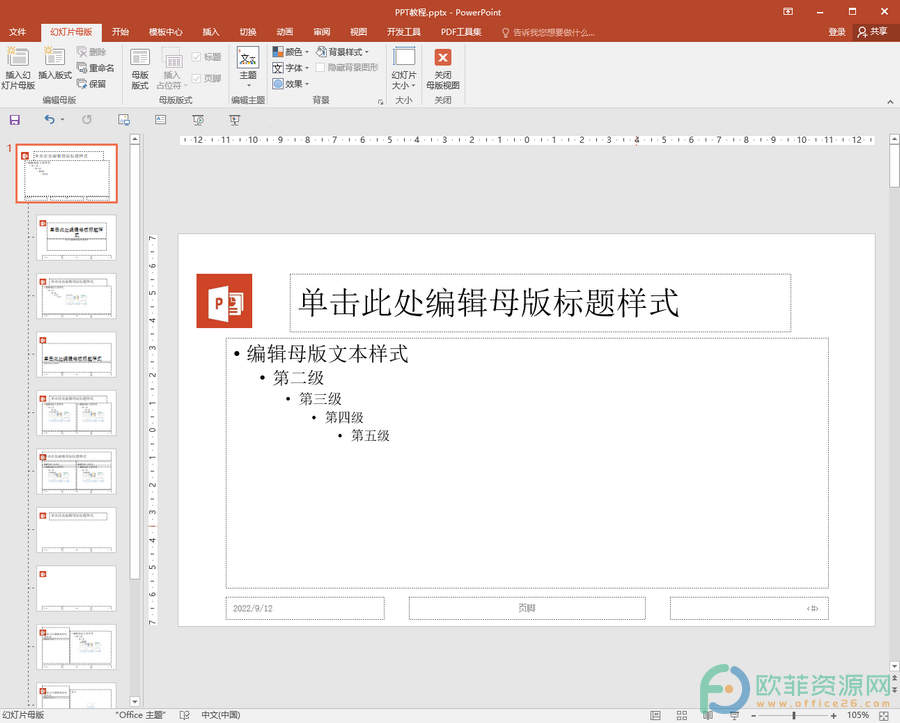Click the spell check icon in status bar
The image size is (900, 723).
pos(184,715)
